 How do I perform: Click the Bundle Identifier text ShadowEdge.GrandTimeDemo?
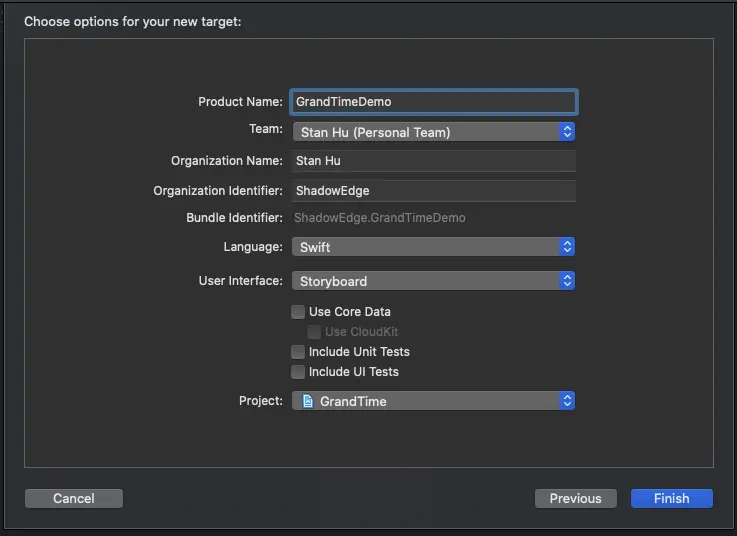(380, 218)
